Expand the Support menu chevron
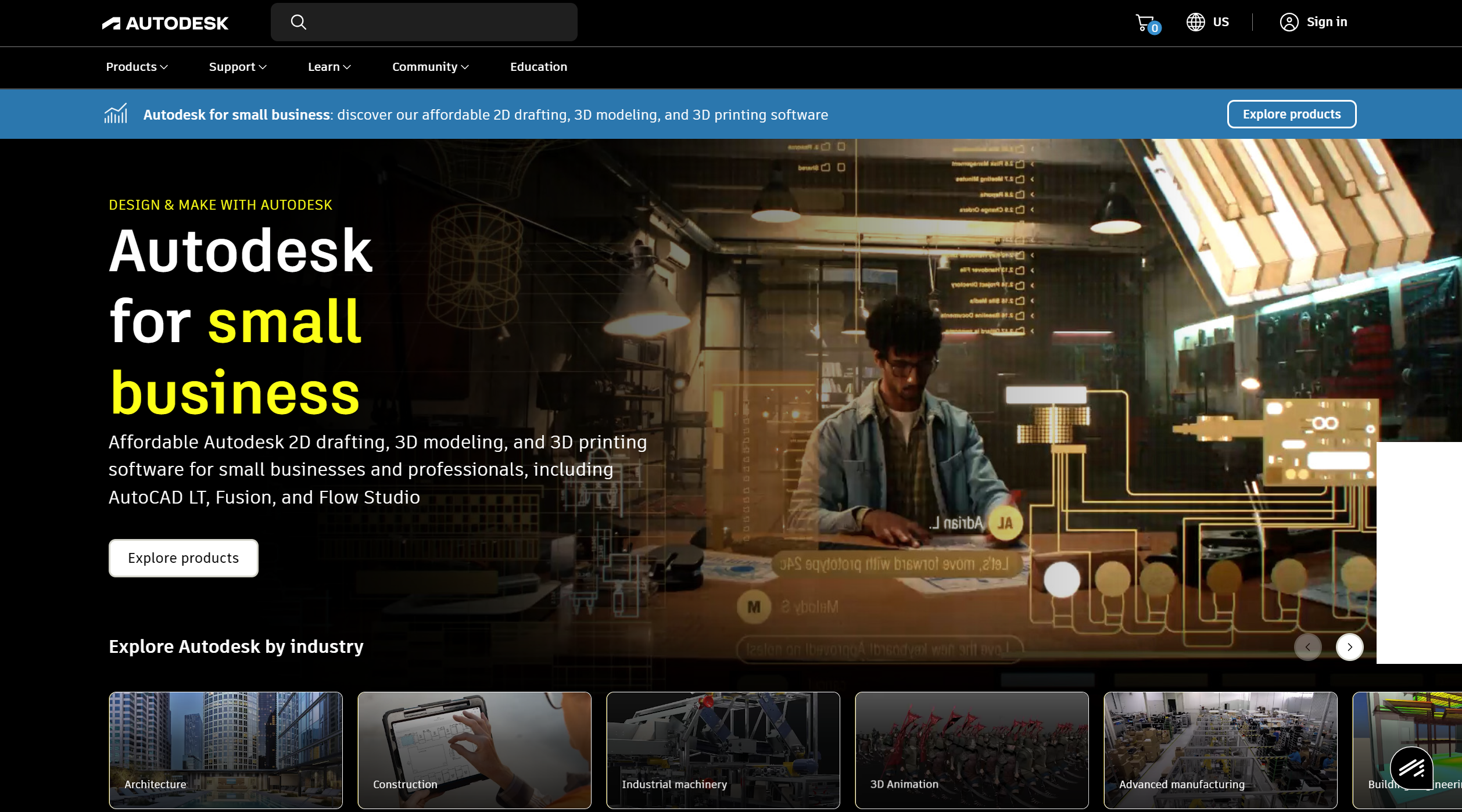Viewport: 1462px width, 812px height. pyautogui.click(x=263, y=67)
